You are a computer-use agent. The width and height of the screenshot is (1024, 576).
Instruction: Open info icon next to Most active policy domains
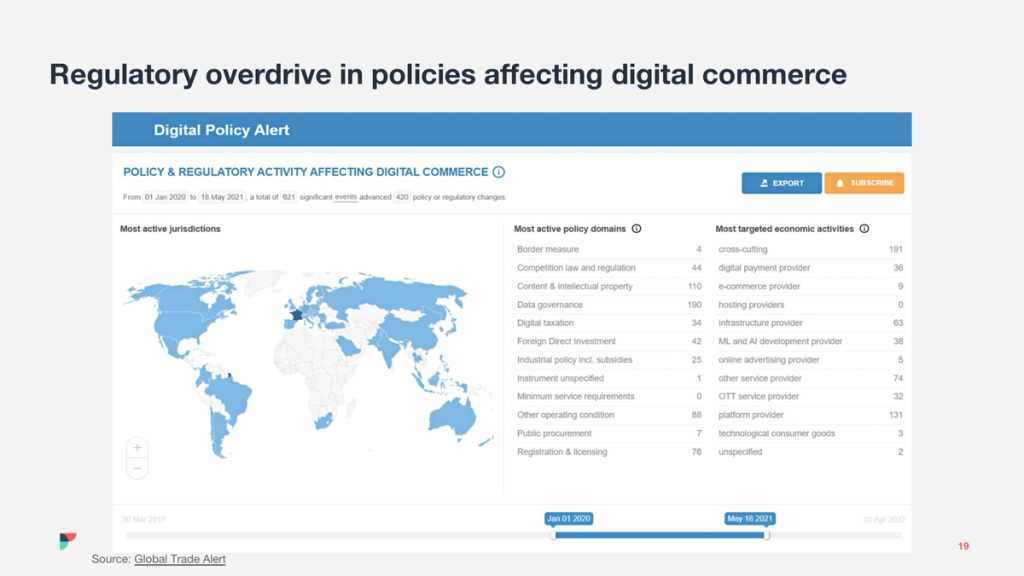pyautogui.click(x=637, y=229)
